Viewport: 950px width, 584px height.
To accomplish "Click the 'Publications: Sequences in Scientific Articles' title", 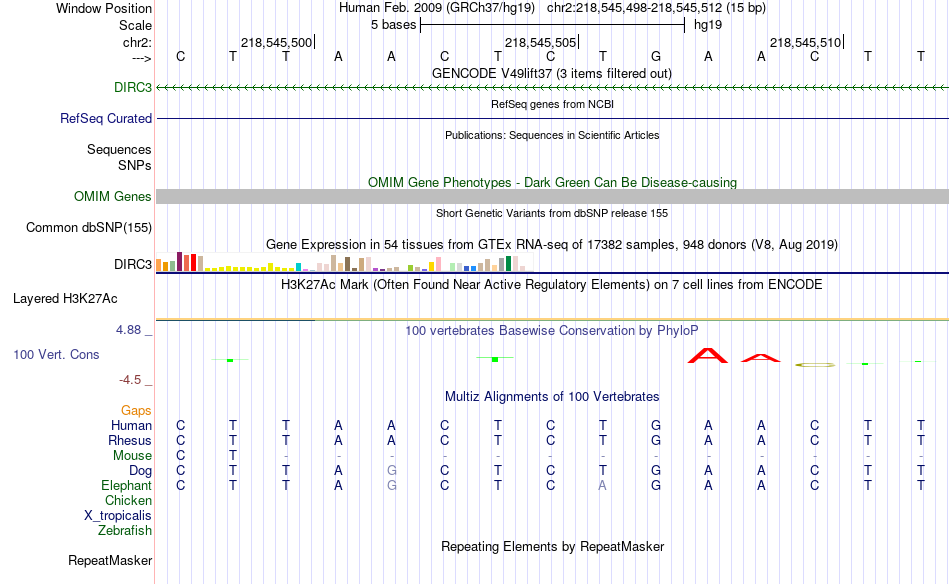I will pos(552,135).
